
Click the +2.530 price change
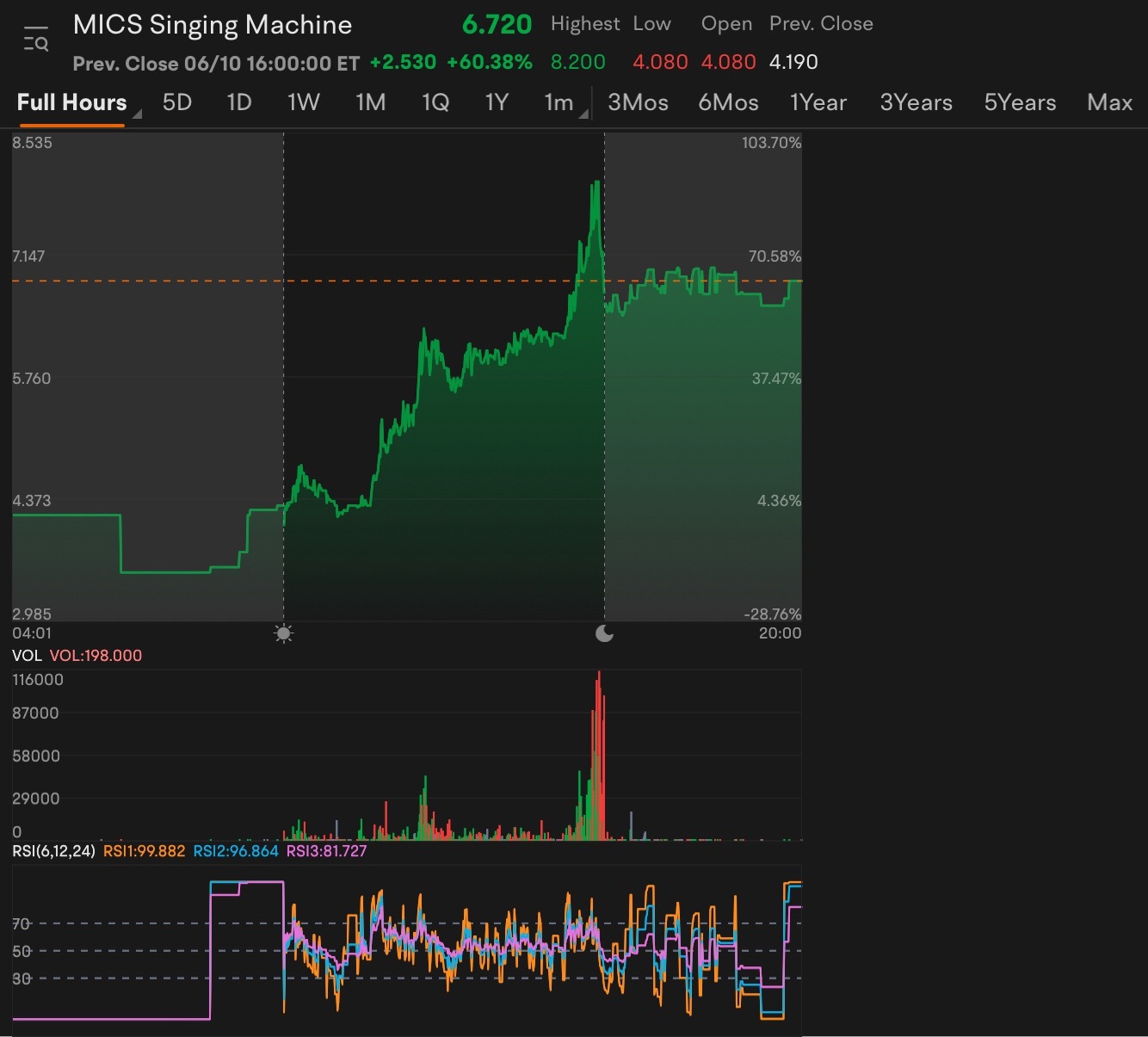coord(403,62)
